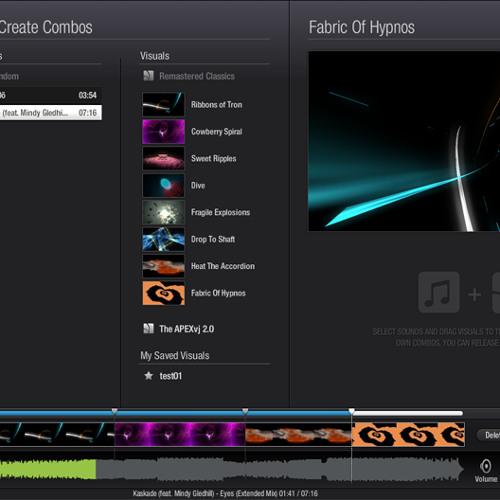Seek in the gray audio waveform
The width and height of the screenshot is (500, 500).
pos(279,469)
